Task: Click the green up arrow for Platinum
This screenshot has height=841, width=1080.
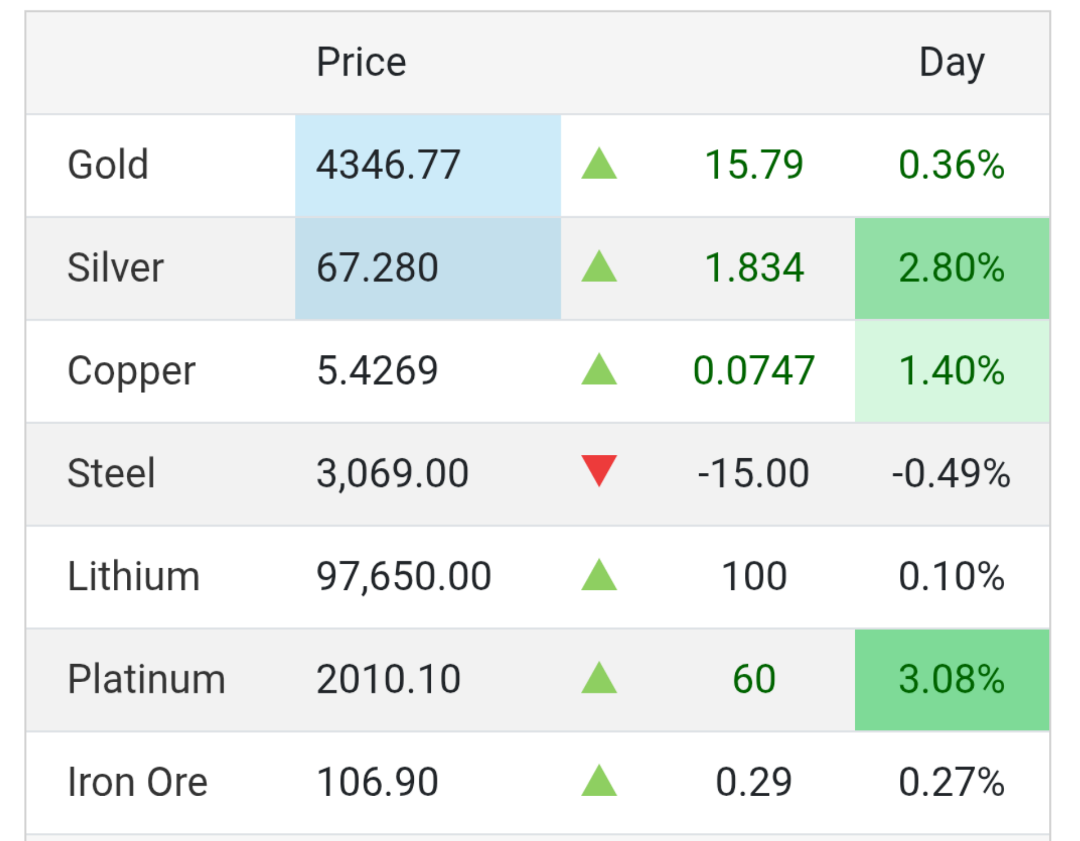Action: [x=599, y=678]
